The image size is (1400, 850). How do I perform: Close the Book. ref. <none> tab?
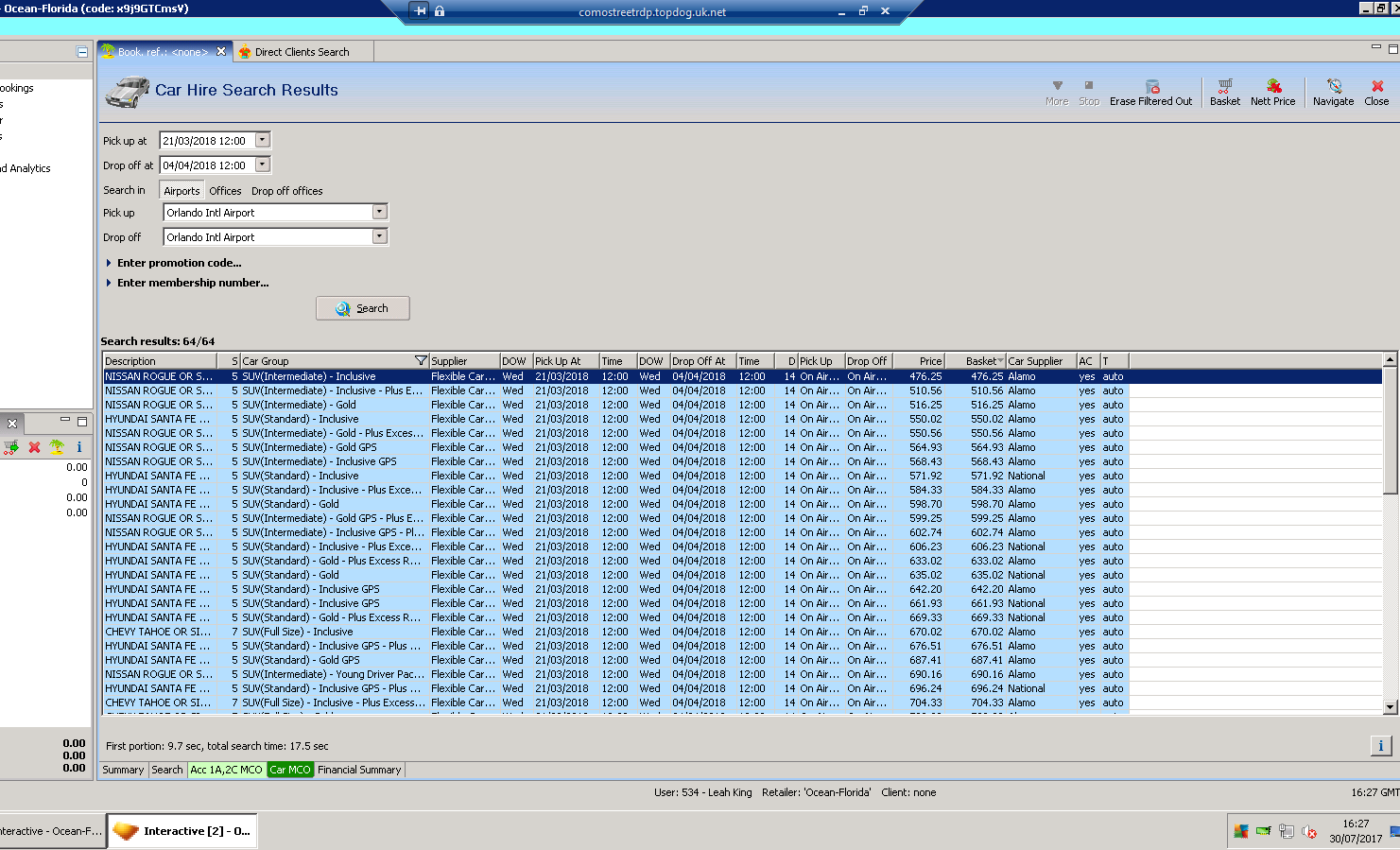point(221,51)
